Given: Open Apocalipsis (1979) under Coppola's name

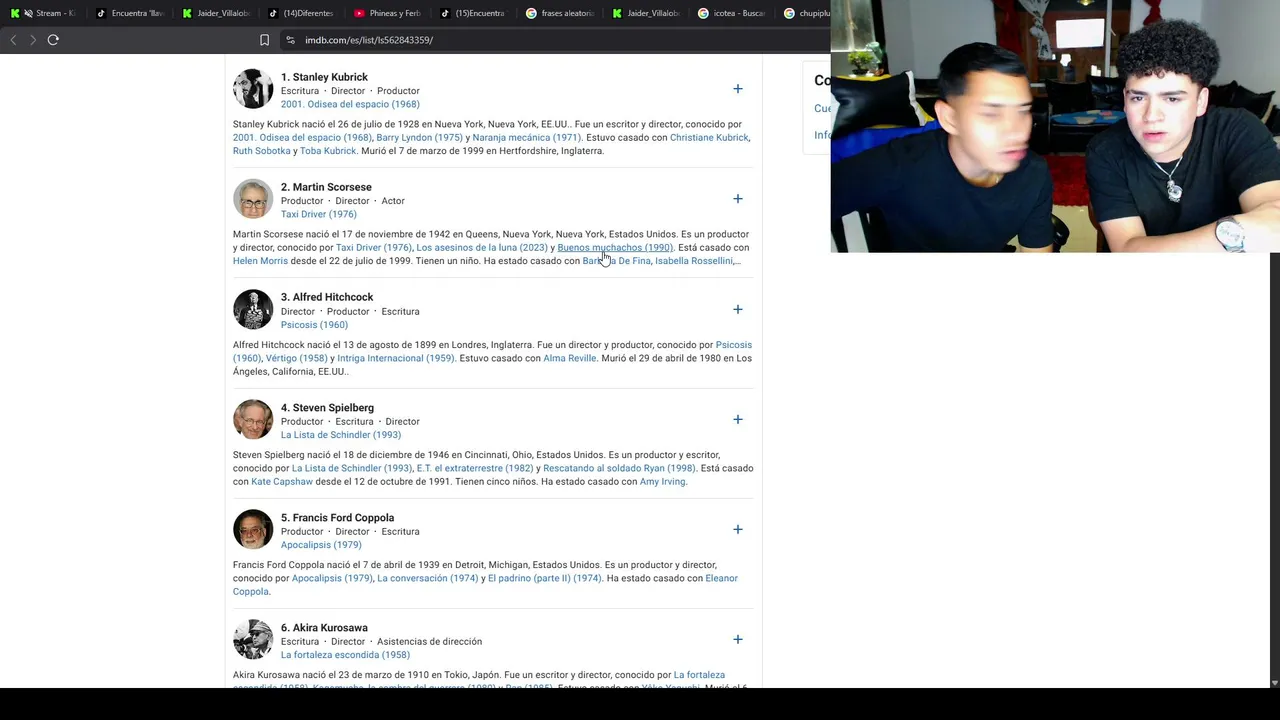Looking at the screenshot, I should click(321, 545).
